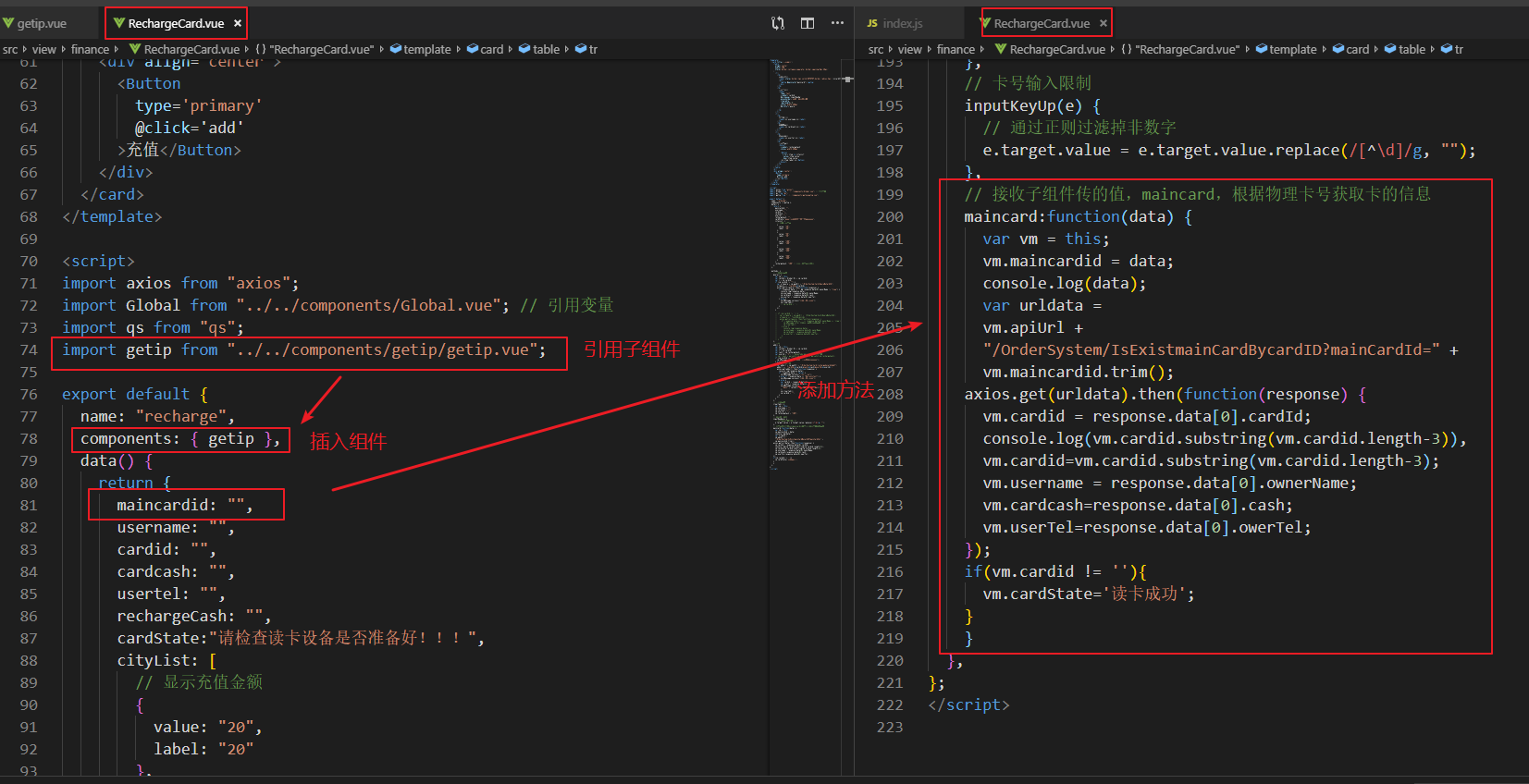Open RechargeCard.vue file breadcrumb in right editor
The height and width of the screenshot is (784, 1529).
[x=1050, y=49]
